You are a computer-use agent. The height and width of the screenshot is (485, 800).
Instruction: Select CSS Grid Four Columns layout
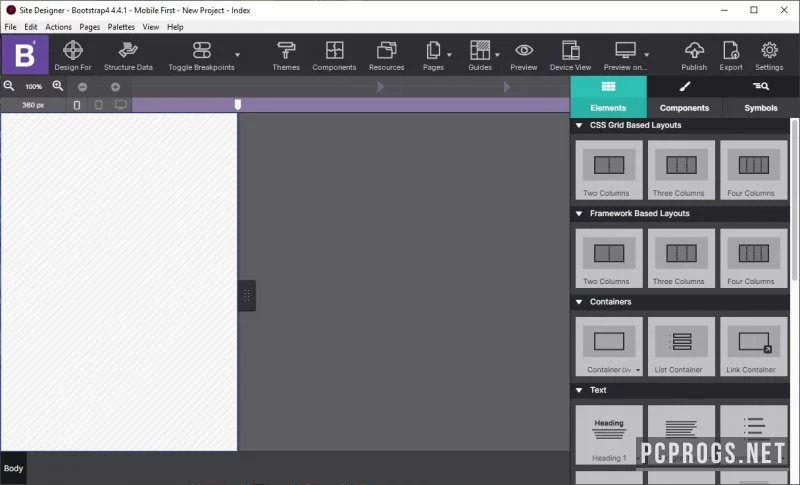coord(754,170)
